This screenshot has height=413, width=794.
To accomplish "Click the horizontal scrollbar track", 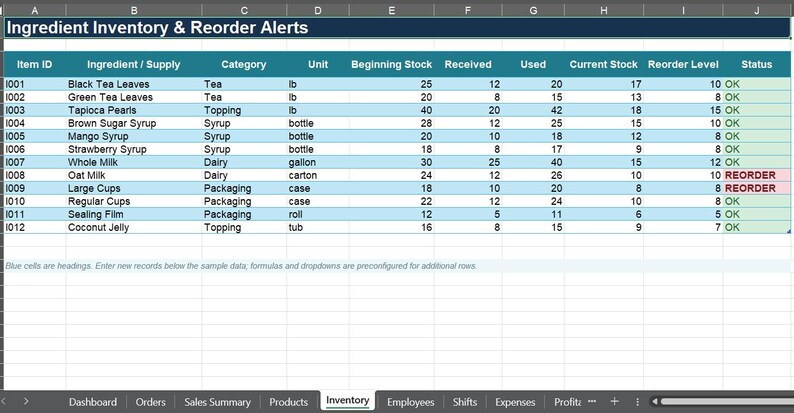I will tap(727, 401).
